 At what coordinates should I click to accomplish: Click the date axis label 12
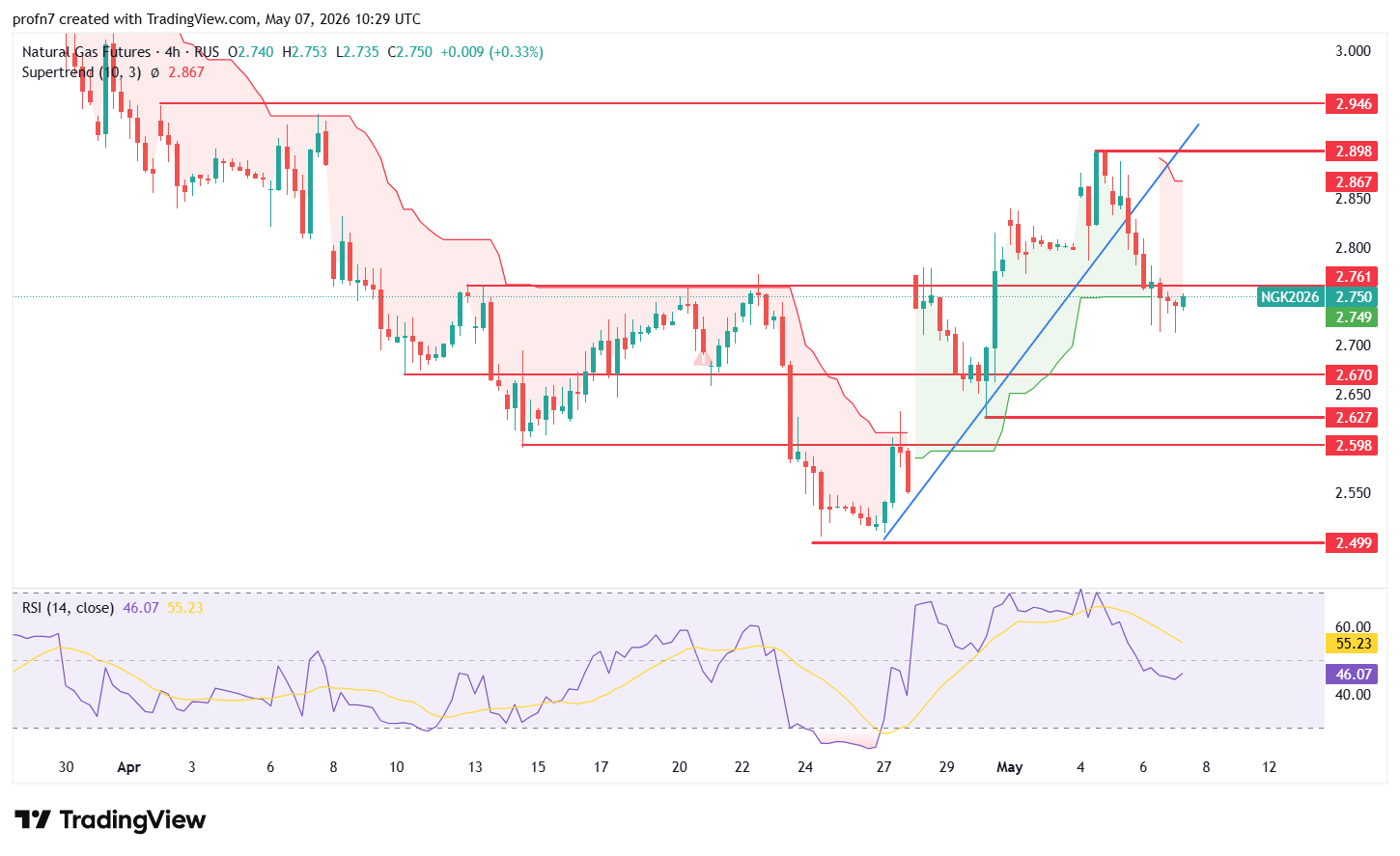pos(1269,767)
